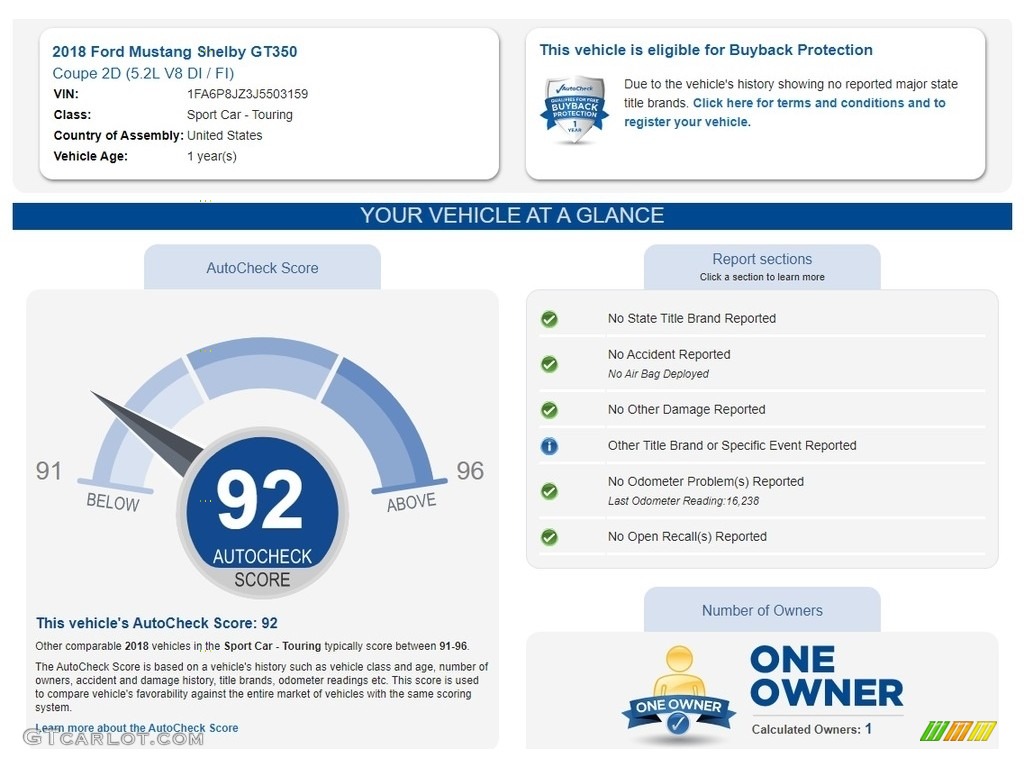Image resolution: width=1024 pixels, height=768 pixels.
Task: Select the Report sections tab header
Action: click(x=762, y=267)
